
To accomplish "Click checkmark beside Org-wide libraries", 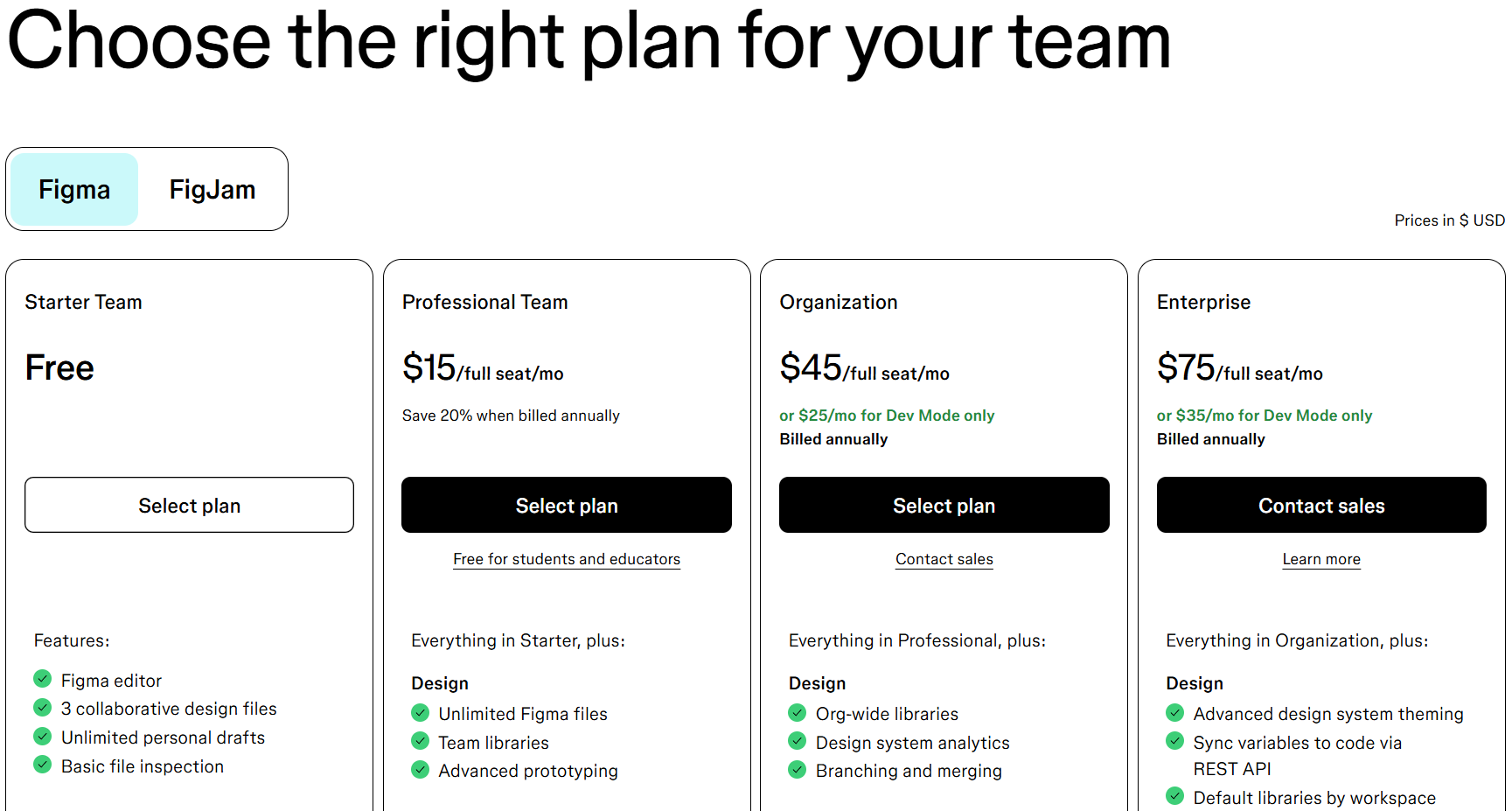I will point(798,713).
